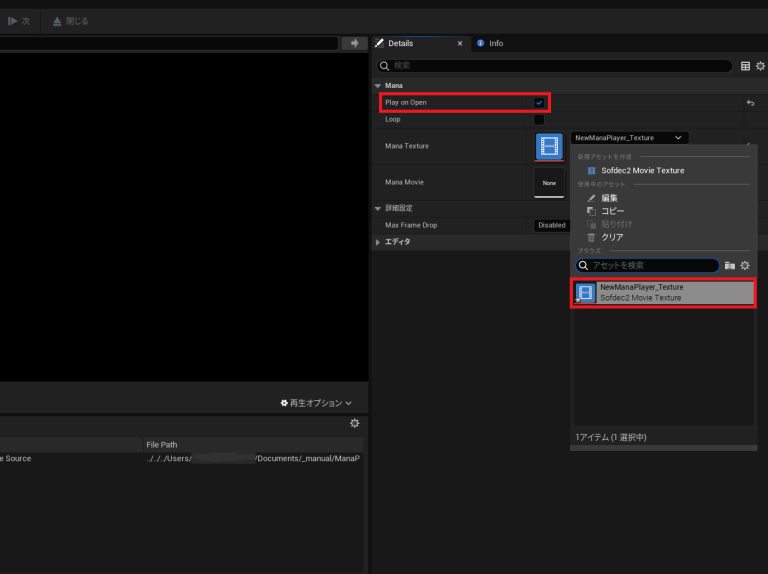This screenshot has width=768, height=574.
Task: Close the Details tab with its X
Action: (460, 44)
